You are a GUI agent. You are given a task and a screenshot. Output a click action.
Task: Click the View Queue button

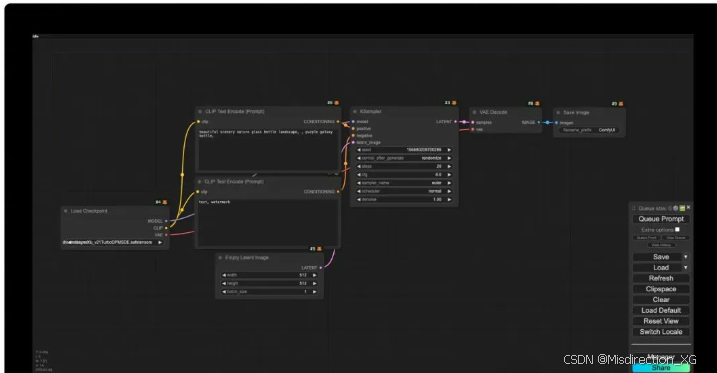[x=675, y=238]
